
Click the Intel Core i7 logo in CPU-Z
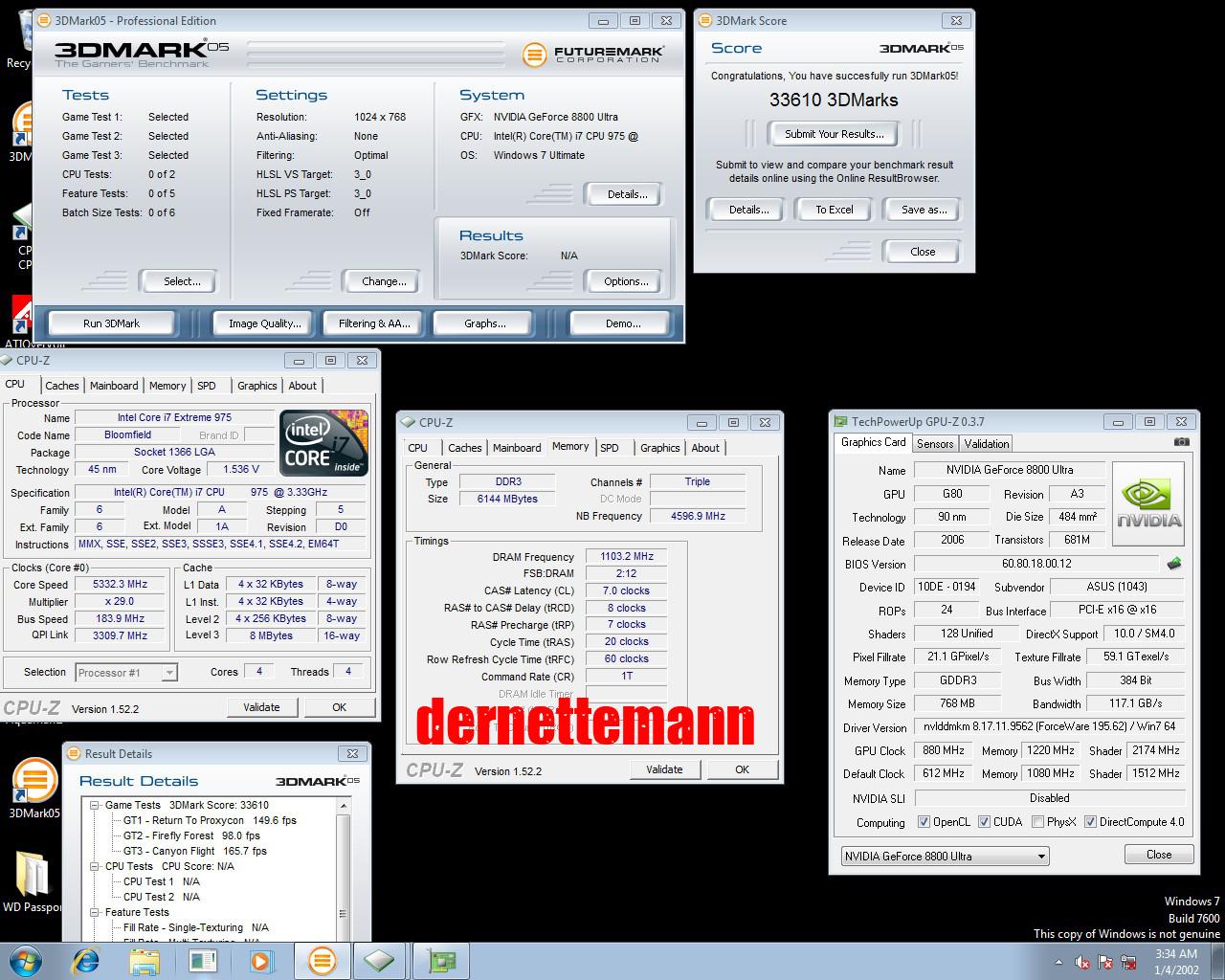tap(324, 443)
